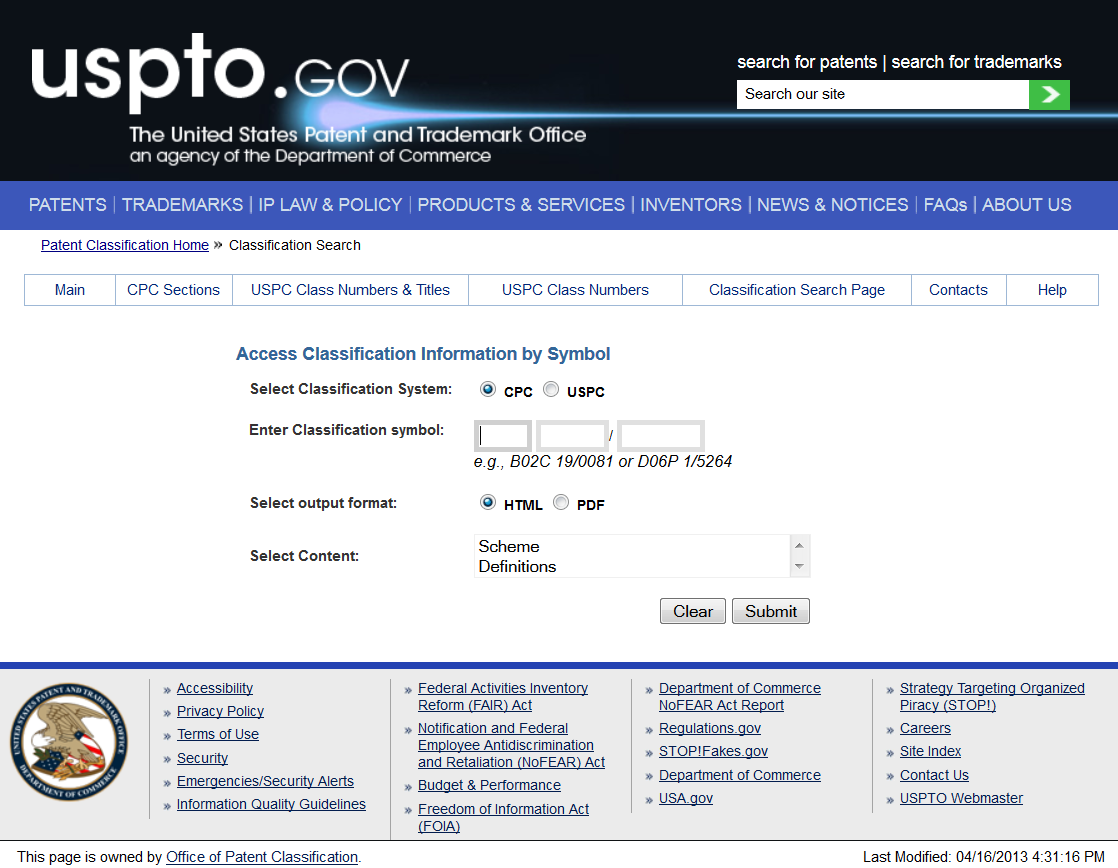Viewport: 1118px width, 868px height.
Task: Open the INVENTORS menu
Action: [691, 205]
